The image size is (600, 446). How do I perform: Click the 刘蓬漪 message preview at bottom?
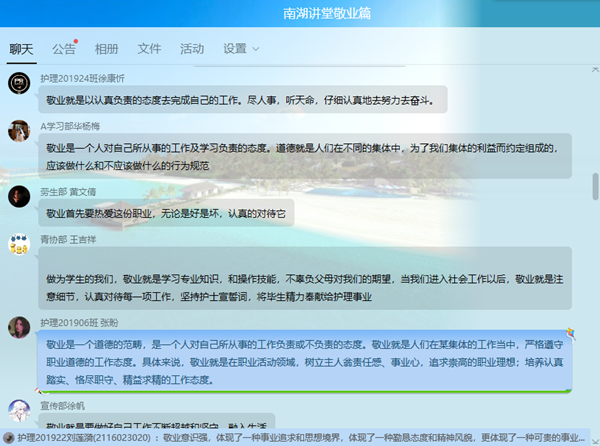[300, 437]
